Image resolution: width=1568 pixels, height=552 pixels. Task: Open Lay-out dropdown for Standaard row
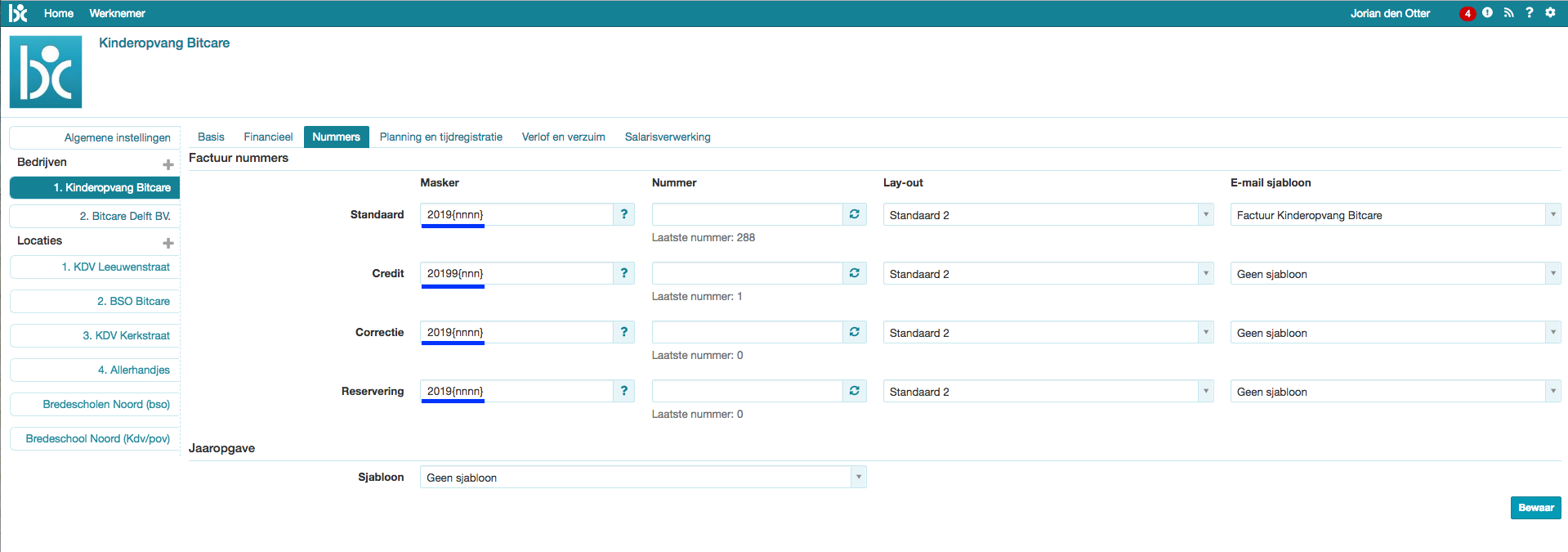click(x=1048, y=215)
